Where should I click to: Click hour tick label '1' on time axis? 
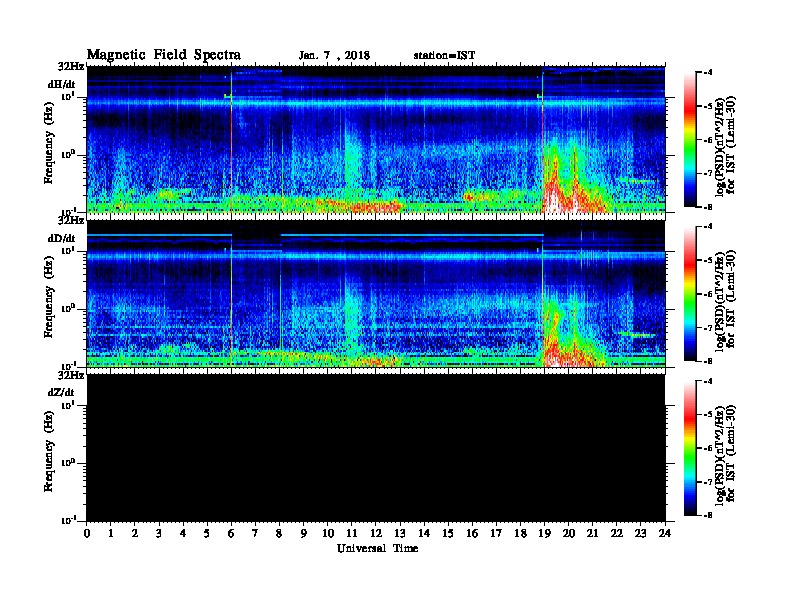coord(111,534)
